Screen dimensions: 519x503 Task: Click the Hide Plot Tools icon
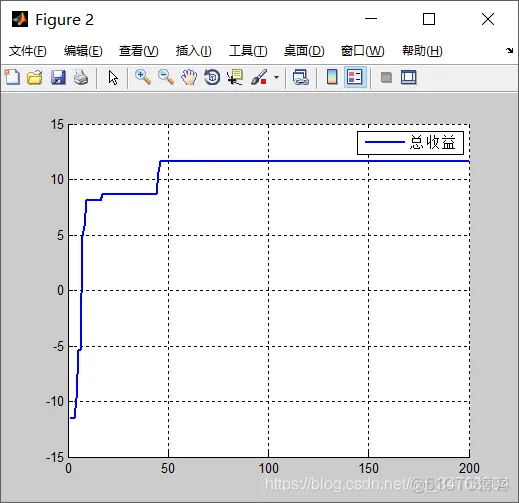point(386,78)
